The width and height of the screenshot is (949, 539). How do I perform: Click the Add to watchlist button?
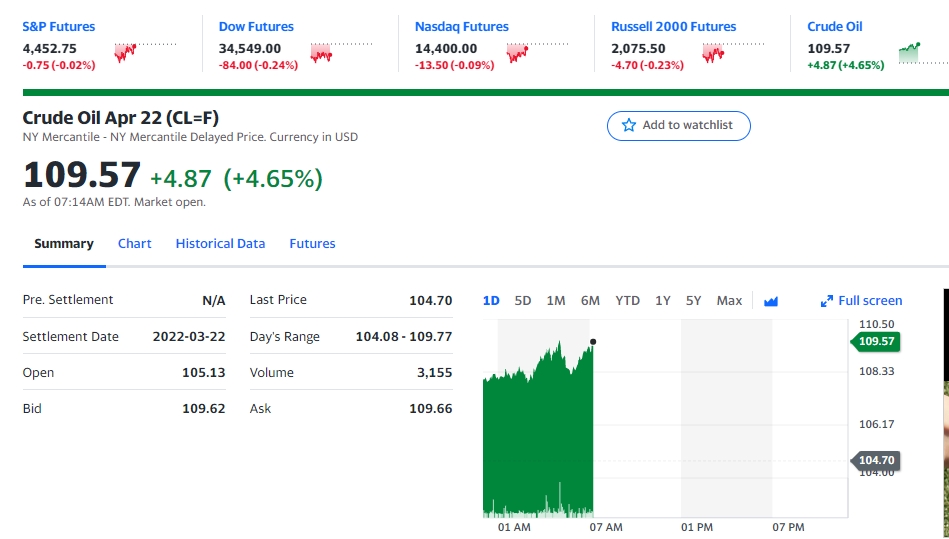(x=678, y=126)
